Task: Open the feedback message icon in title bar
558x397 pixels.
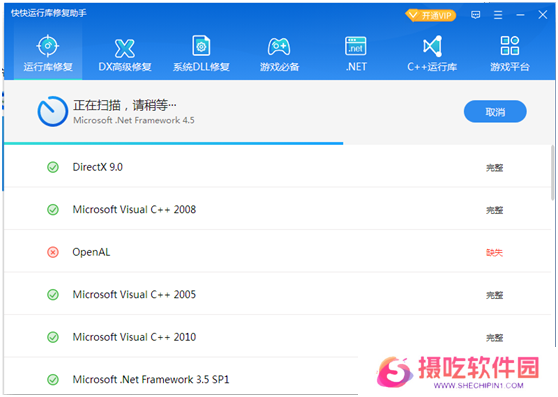Action: point(475,15)
